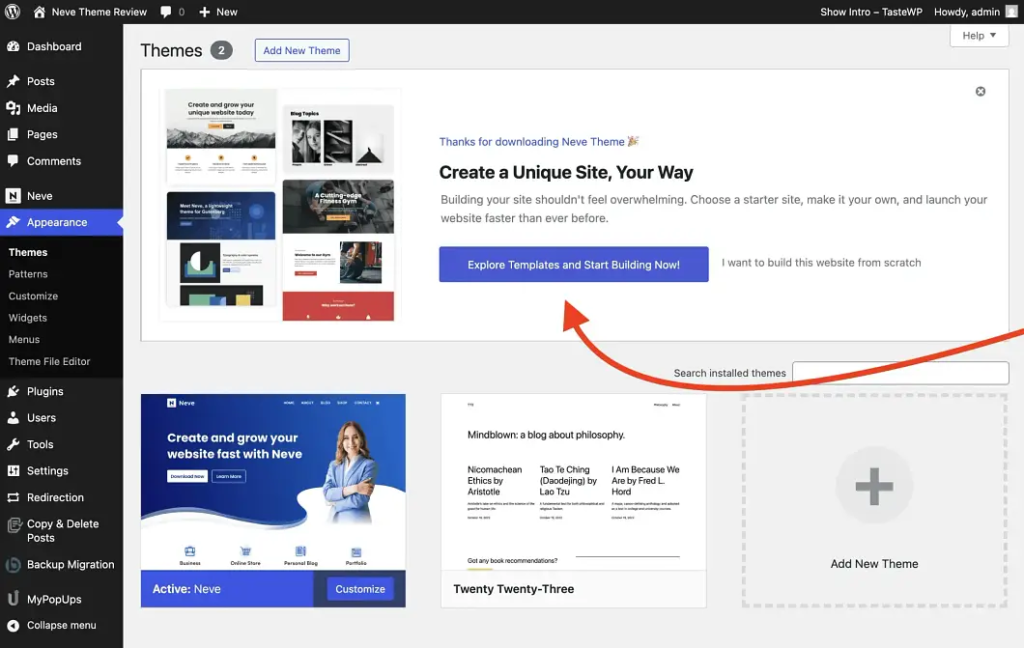Open the Pages menu item
1024x648 pixels.
pos(42,134)
